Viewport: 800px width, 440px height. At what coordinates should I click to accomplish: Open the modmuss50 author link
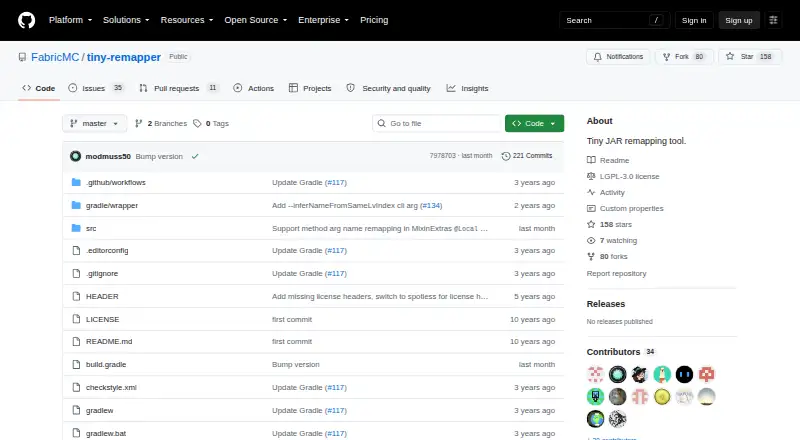pos(108,156)
